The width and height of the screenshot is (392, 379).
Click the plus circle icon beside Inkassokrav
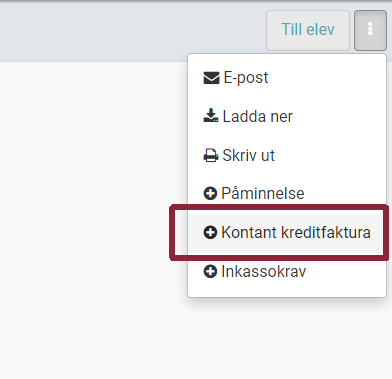click(x=210, y=271)
